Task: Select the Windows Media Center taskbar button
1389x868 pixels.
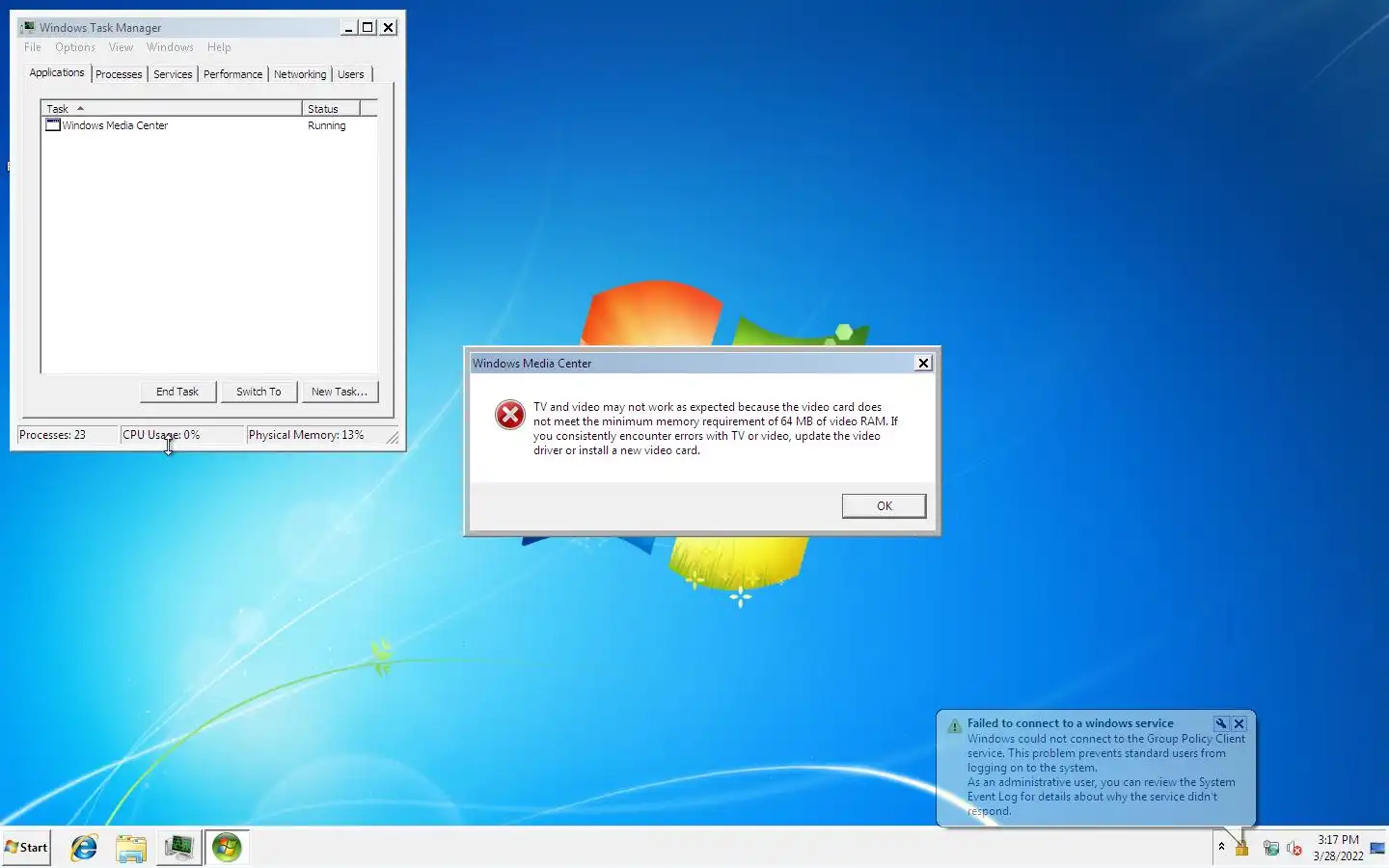Action: [227, 848]
